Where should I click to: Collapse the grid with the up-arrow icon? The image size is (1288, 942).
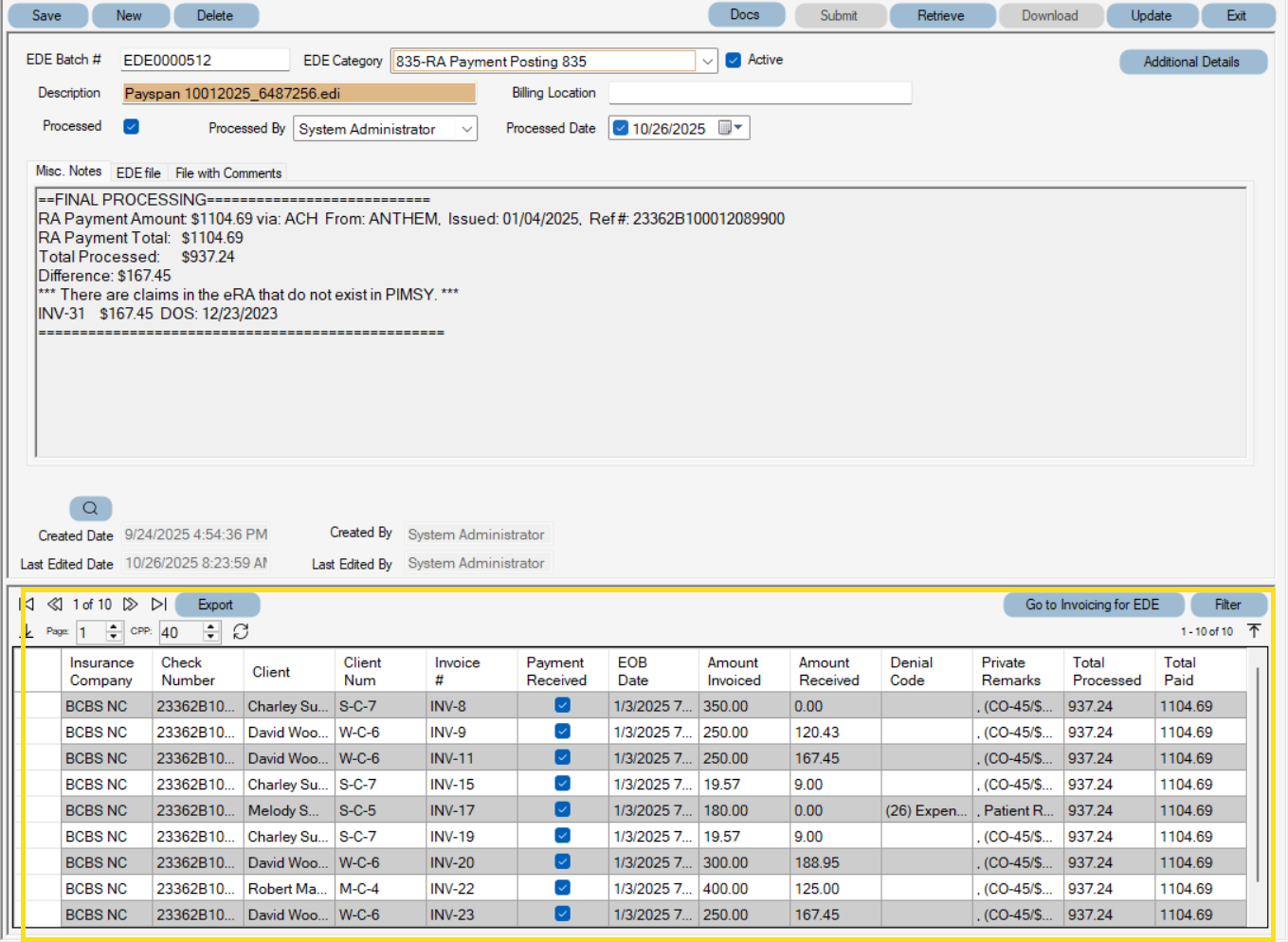click(1254, 629)
